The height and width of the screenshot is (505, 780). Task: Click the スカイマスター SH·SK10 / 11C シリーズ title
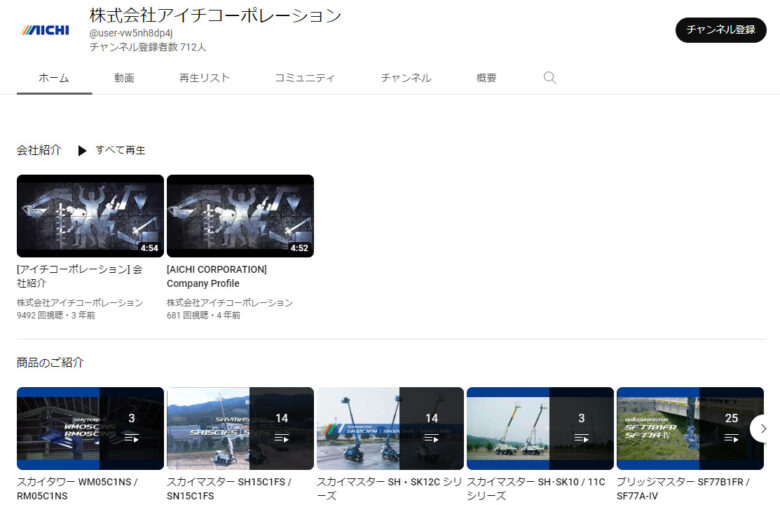[536, 489]
